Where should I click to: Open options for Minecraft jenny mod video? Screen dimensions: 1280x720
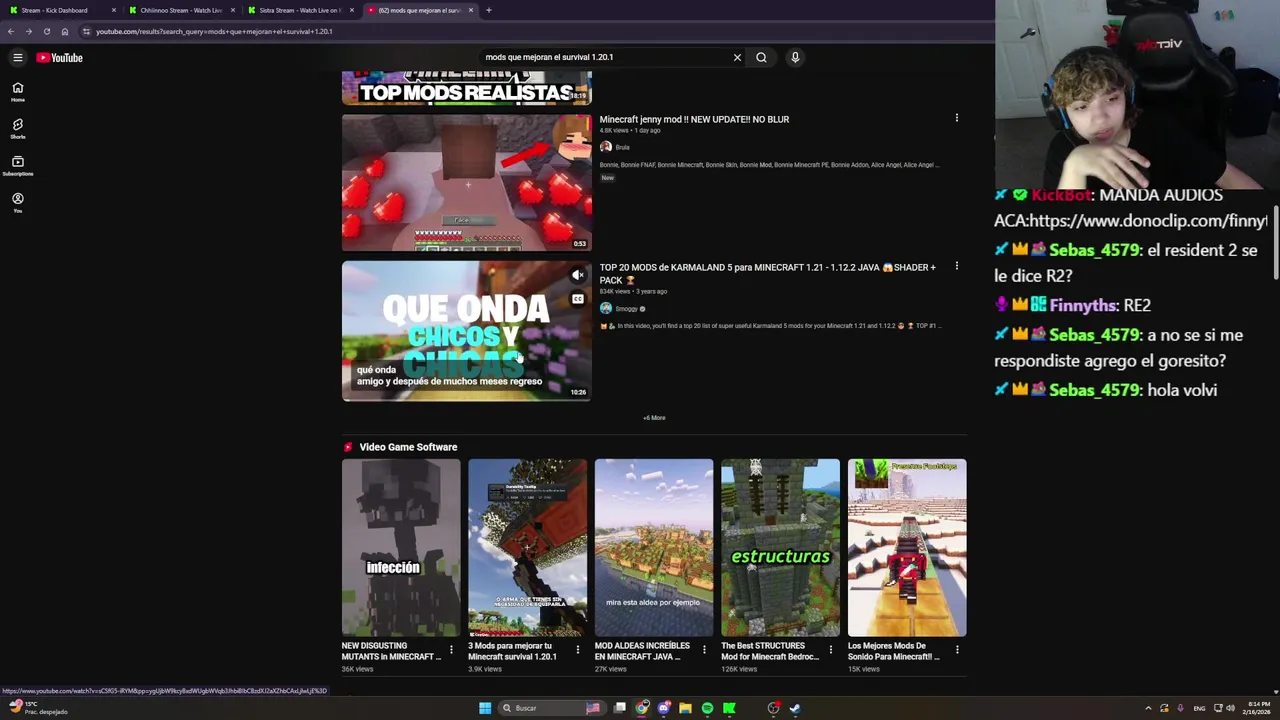956,118
